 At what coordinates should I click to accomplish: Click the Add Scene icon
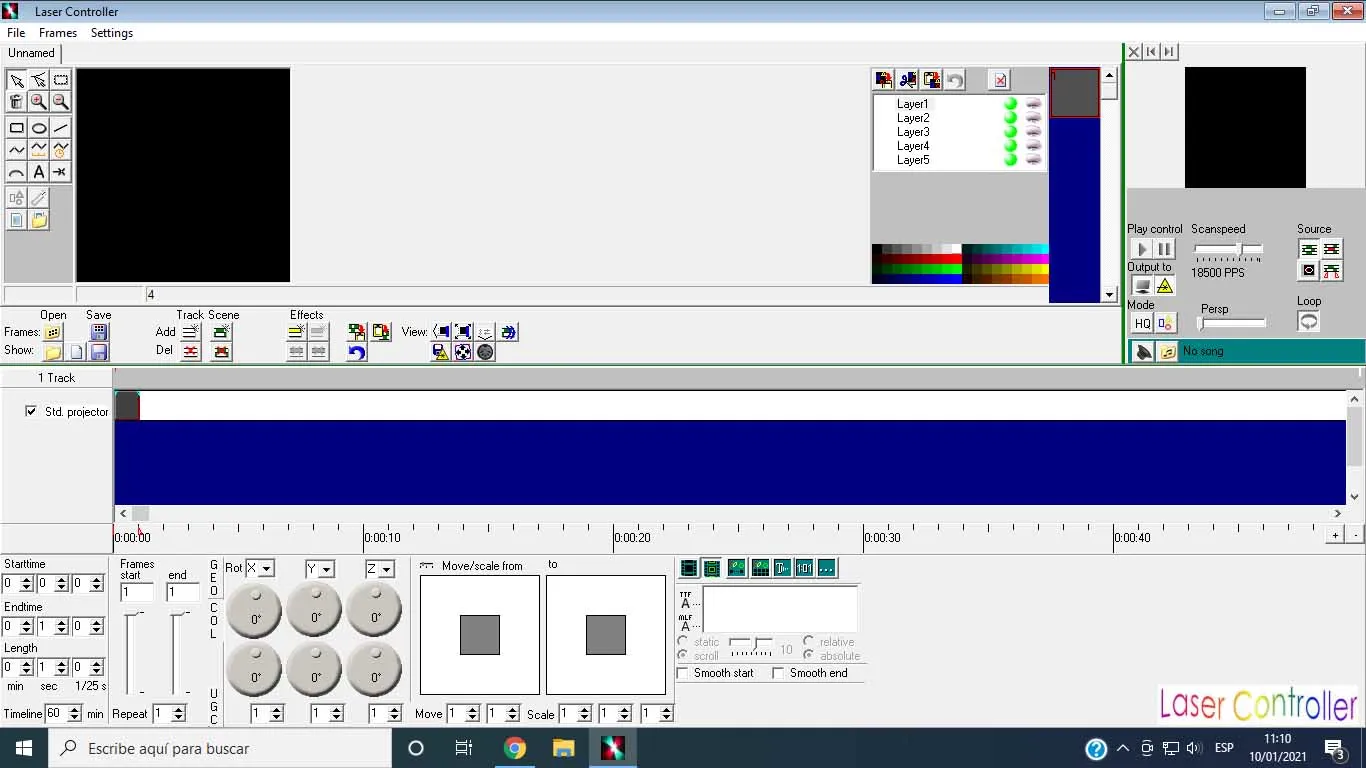pyautogui.click(x=222, y=332)
